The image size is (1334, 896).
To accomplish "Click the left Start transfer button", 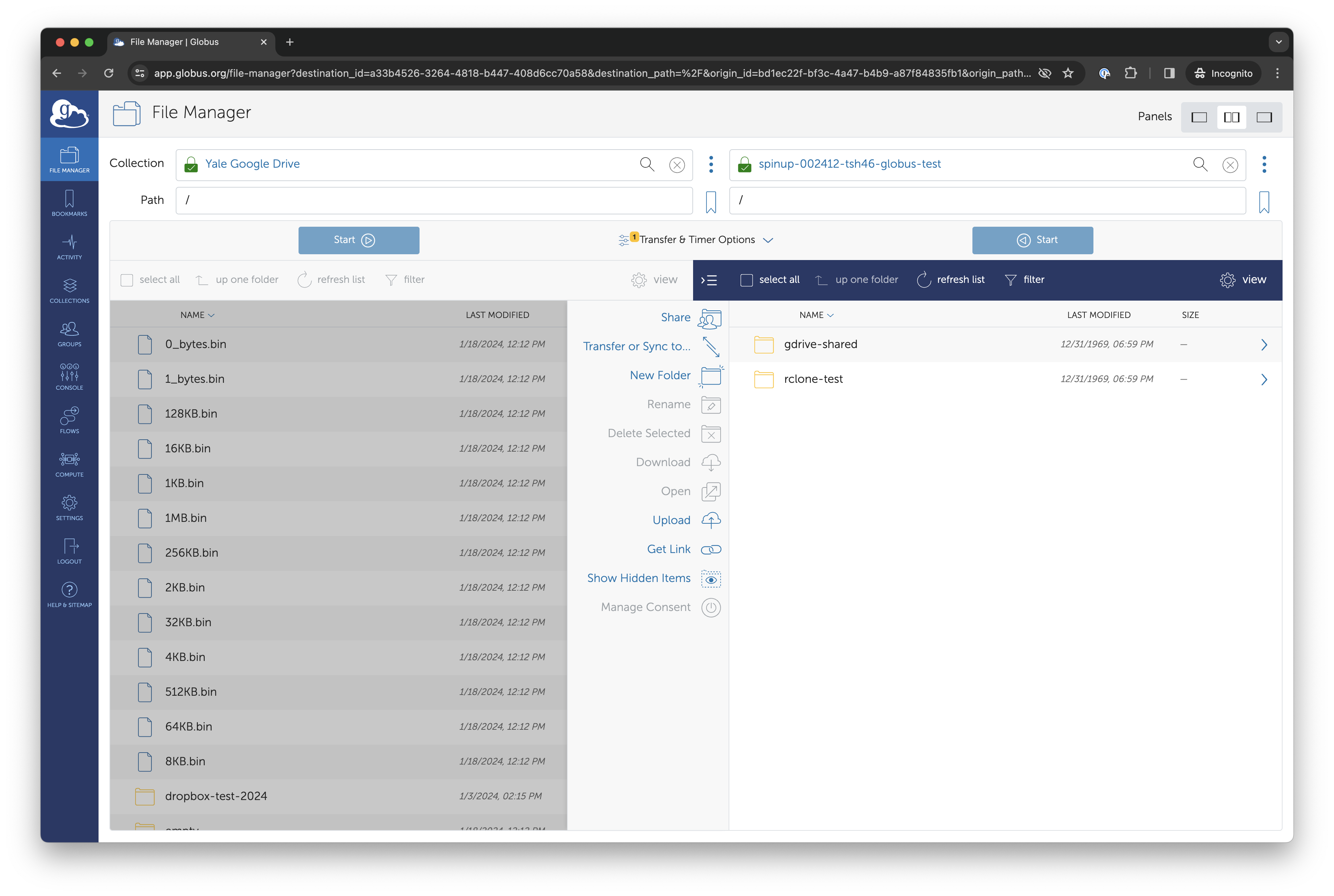I will pos(358,240).
